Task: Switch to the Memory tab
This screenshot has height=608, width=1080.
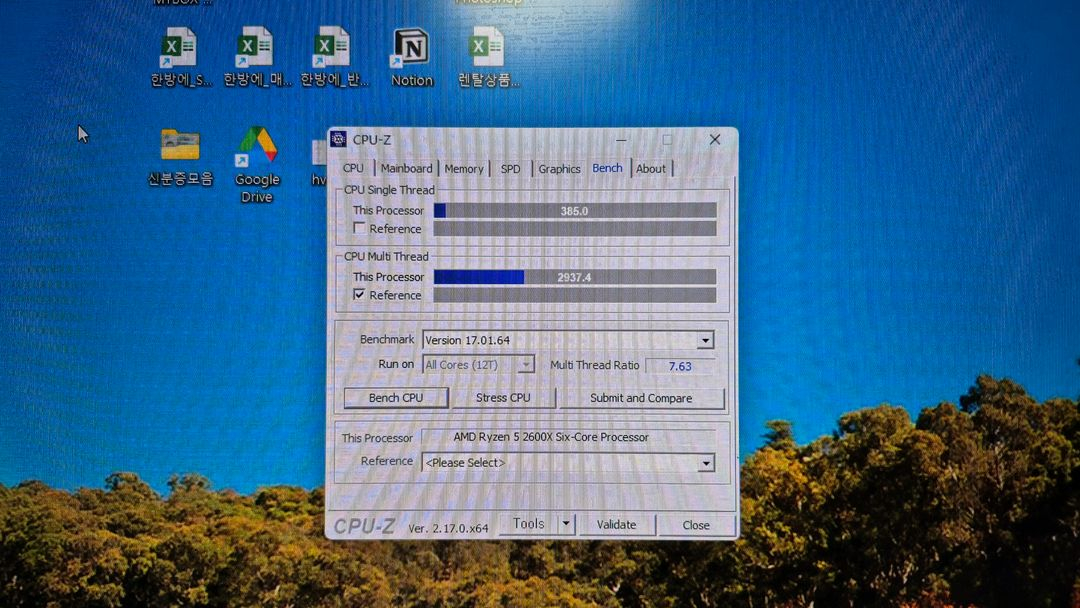Action: click(463, 168)
